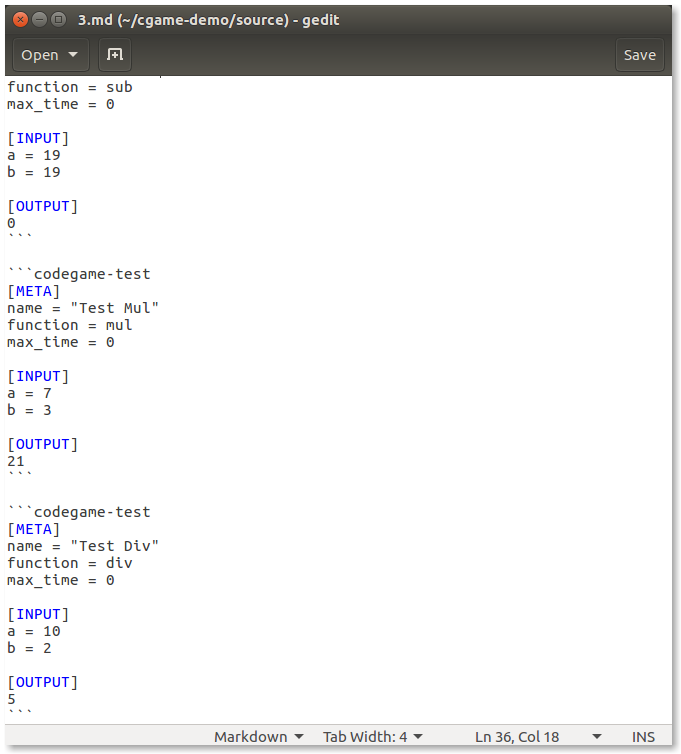Viewport: 681px width, 754px height.
Task: Click the line 'function = div'
Action: point(70,563)
